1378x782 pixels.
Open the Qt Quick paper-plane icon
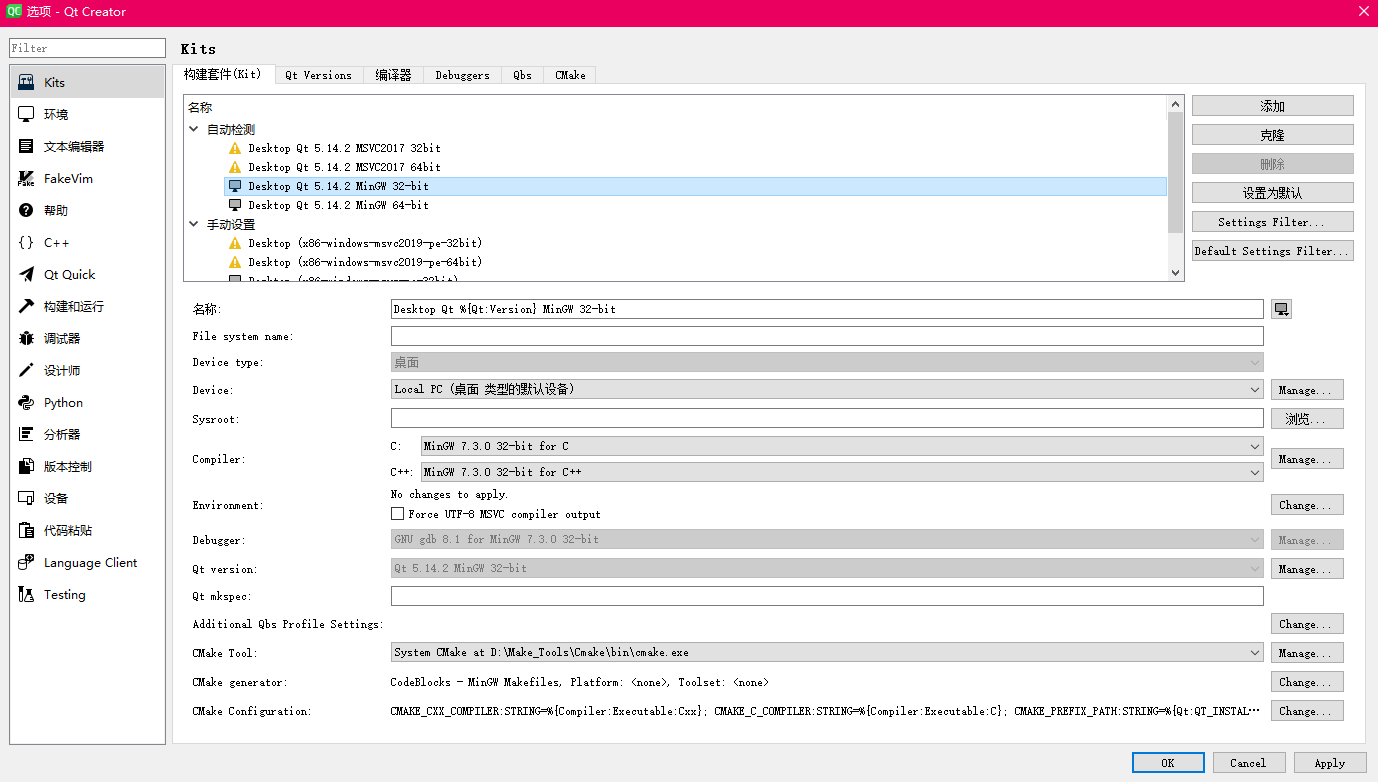27,274
